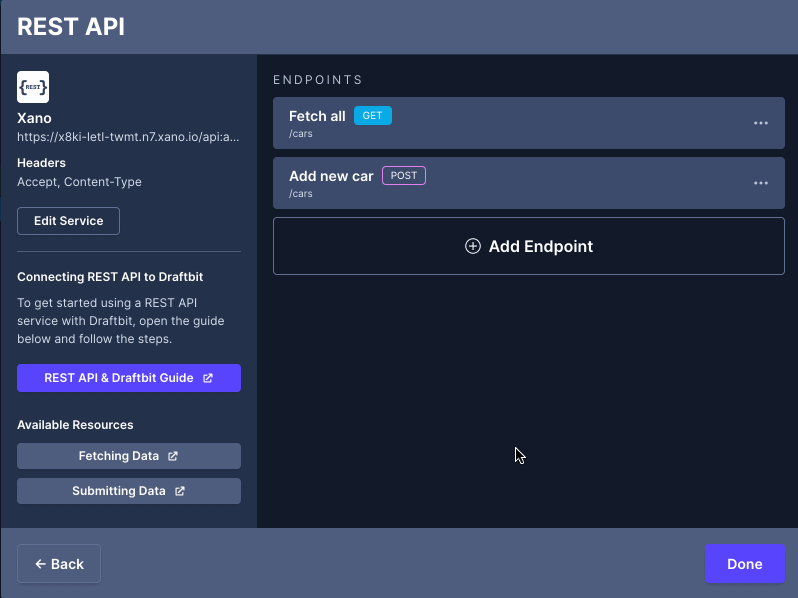This screenshot has height=598, width=798.
Task: Click external link icon on Draftbit Guide button
Action: point(208,378)
